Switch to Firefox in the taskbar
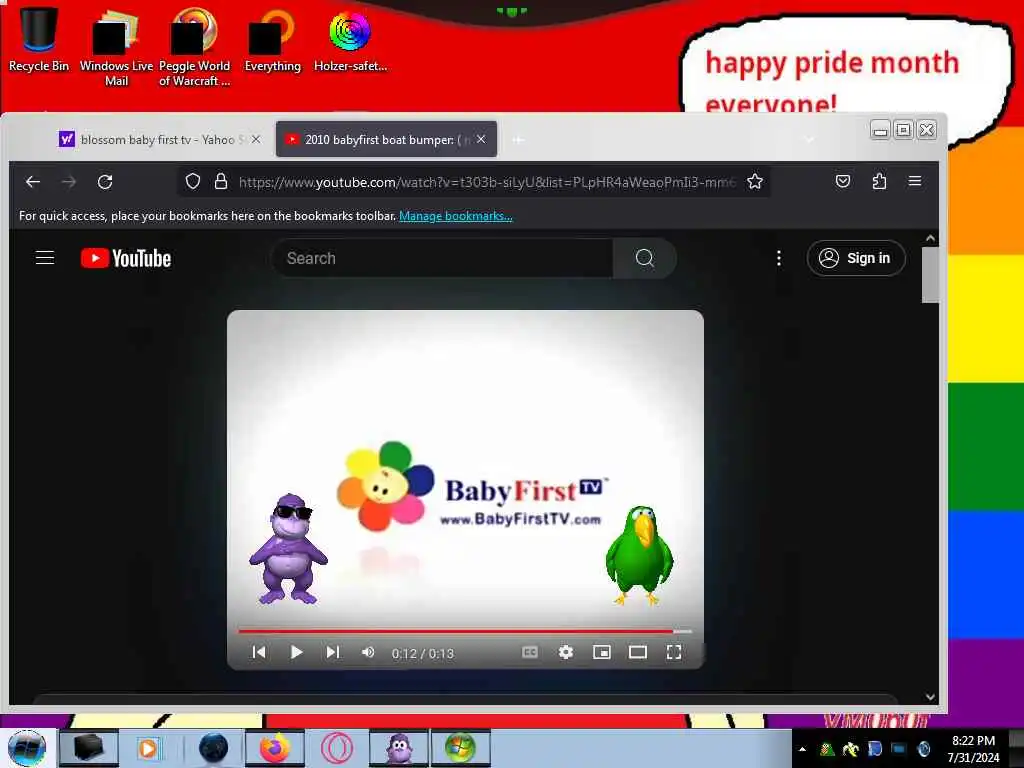The height and width of the screenshot is (768, 1024). pyautogui.click(x=275, y=748)
